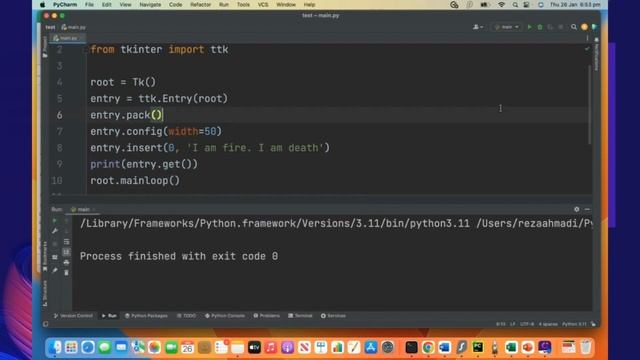Click line number 7 in the gutter
The image size is (640, 360).
click(x=60, y=131)
